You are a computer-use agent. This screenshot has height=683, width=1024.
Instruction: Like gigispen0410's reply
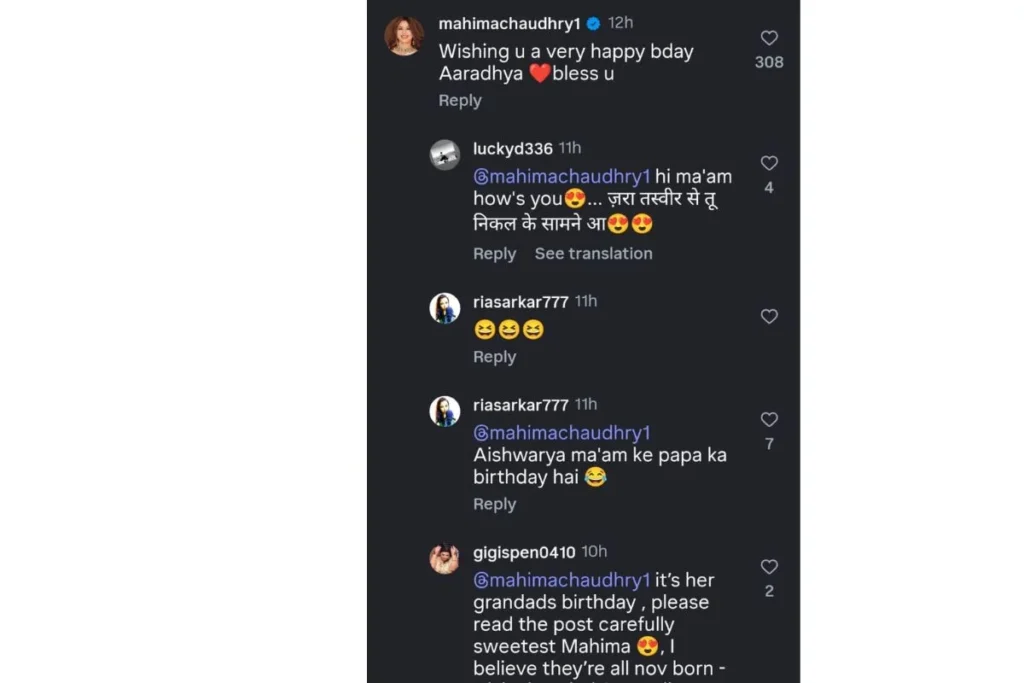[x=769, y=567]
